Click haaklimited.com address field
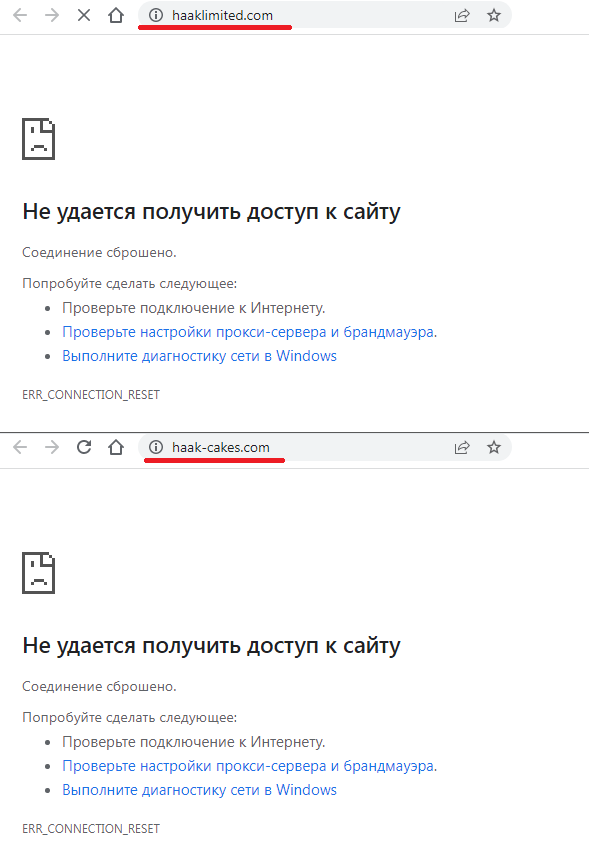This screenshot has height=848, width=589. 325,15
